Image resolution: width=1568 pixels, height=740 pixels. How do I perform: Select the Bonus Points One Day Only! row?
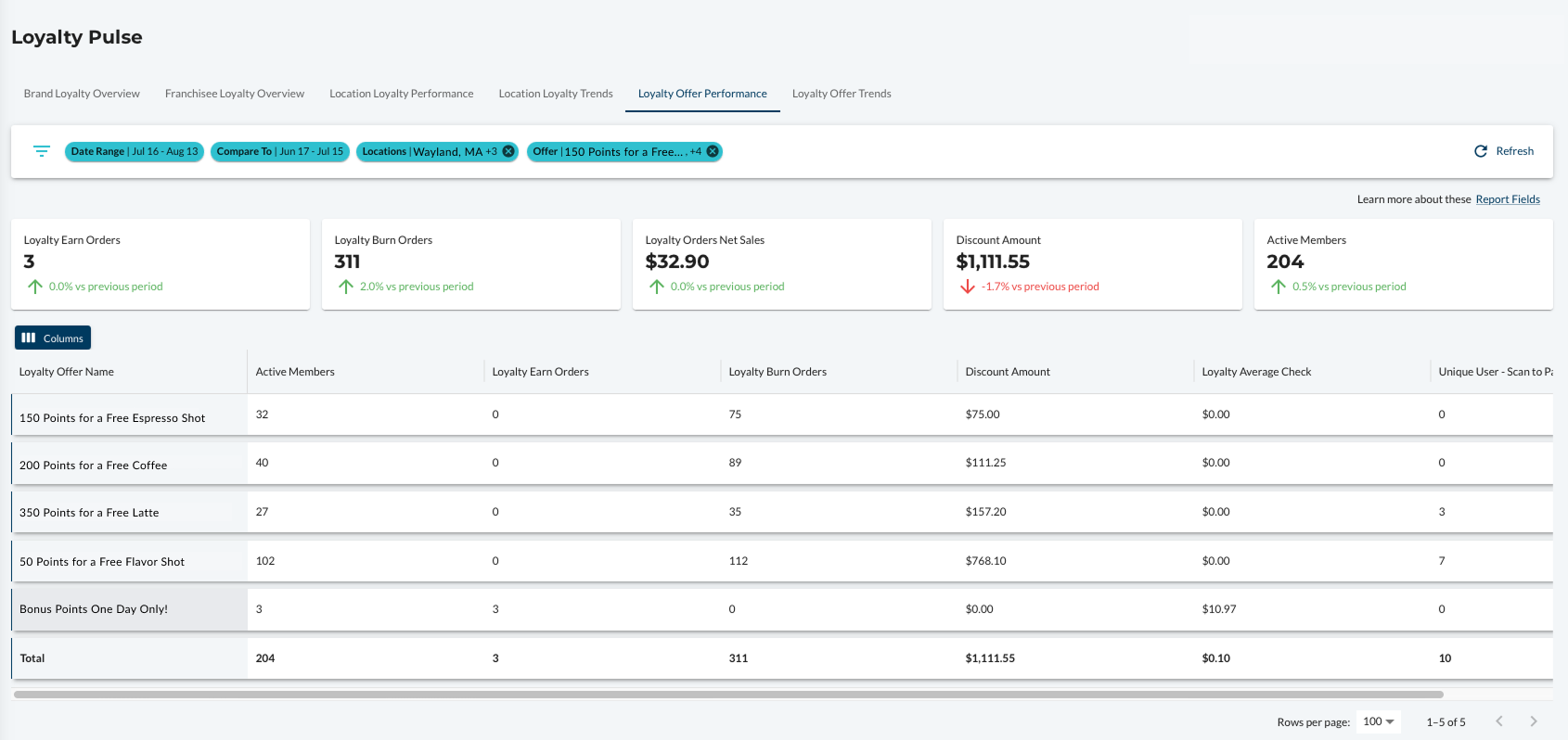(782, 609)
